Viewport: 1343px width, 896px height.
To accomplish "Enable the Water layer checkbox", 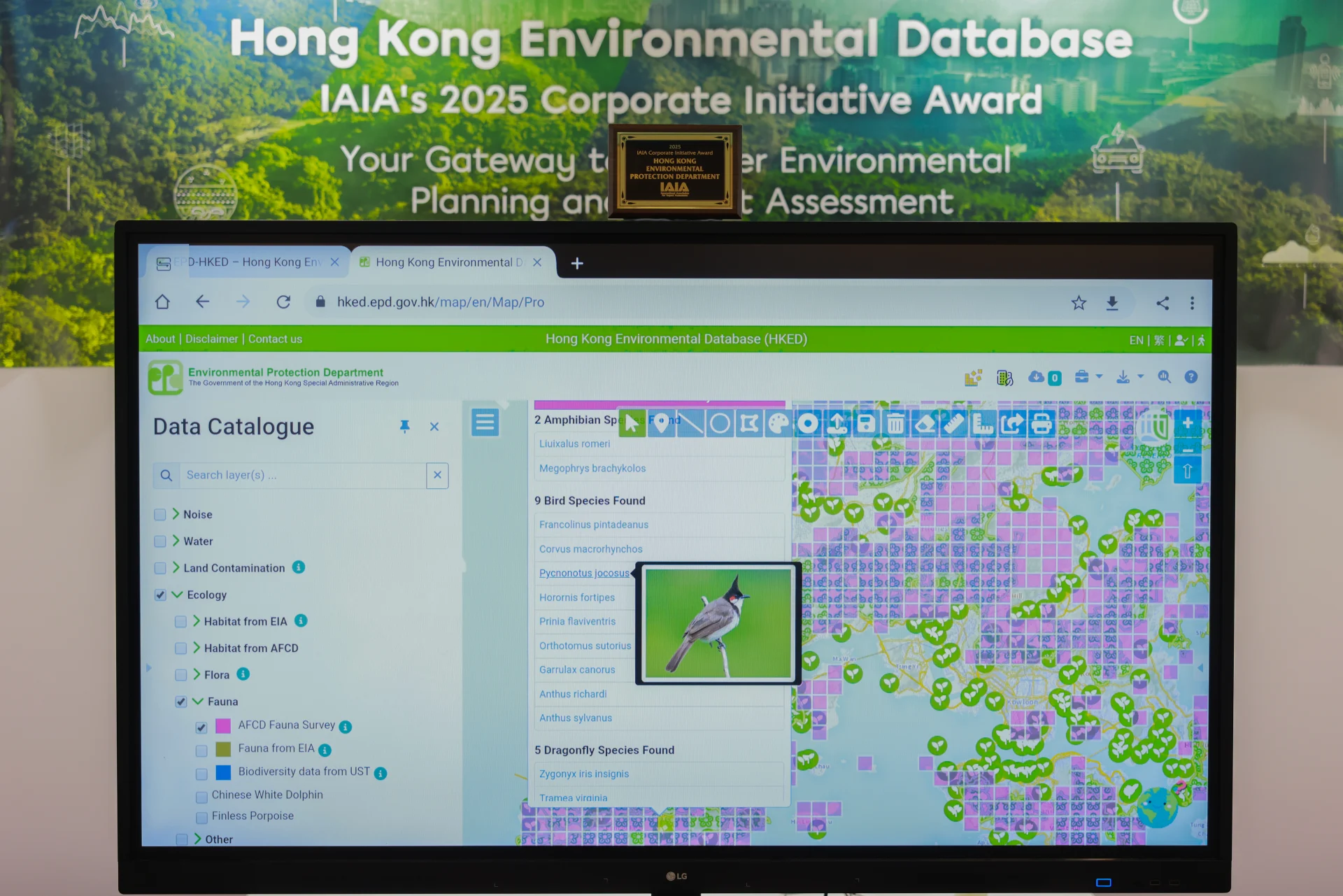I will (x=160, y=541).
